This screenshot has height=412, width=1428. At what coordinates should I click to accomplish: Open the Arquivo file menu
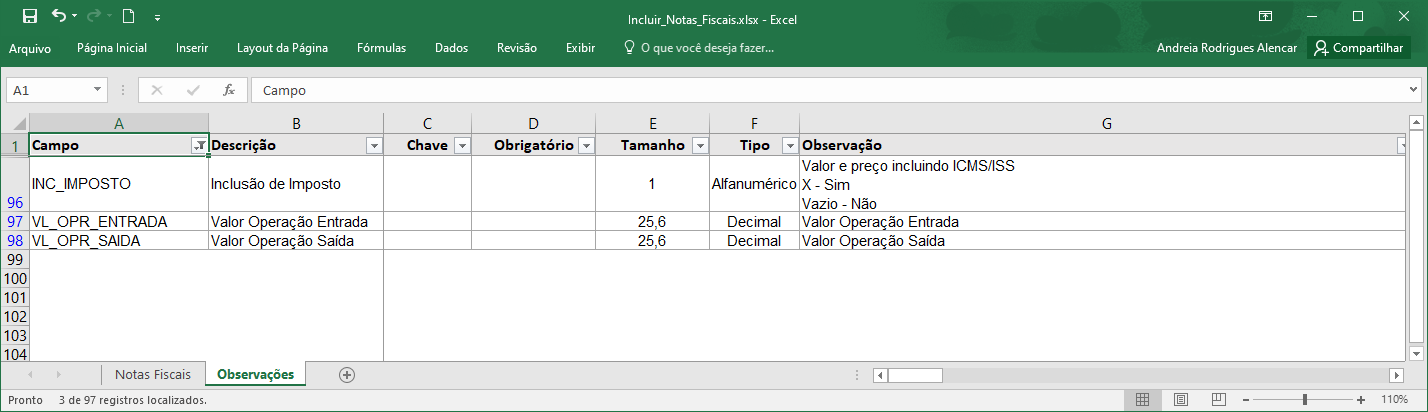coord(30,48)
